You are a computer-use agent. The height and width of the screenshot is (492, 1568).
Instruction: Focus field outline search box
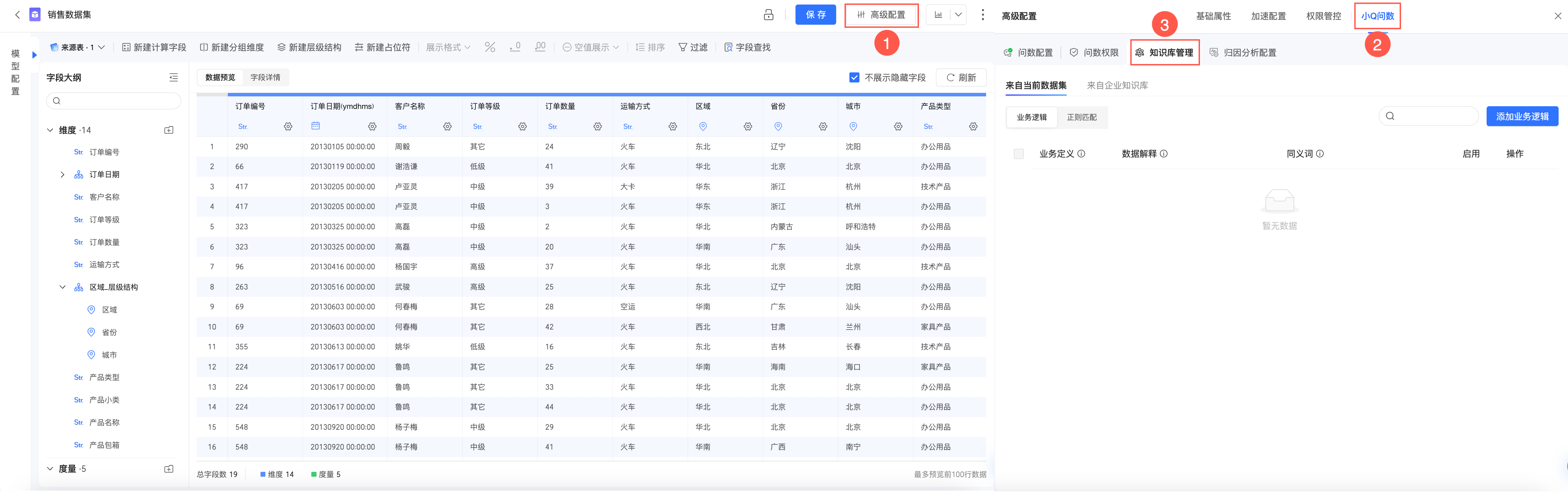114,101
